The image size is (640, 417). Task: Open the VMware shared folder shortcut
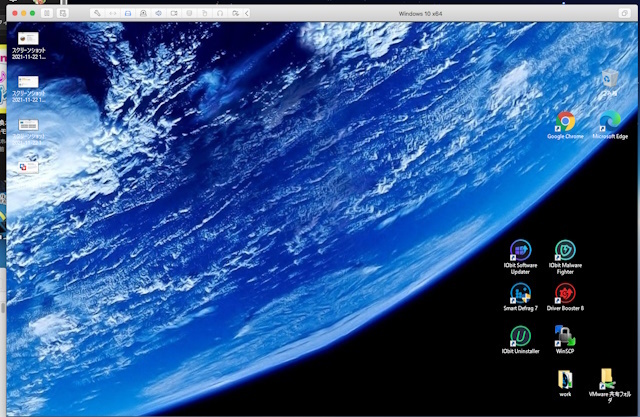tap(610, 386)
